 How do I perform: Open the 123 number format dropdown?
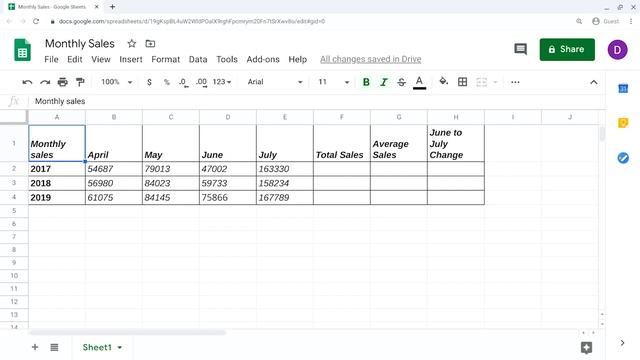point(222,82)
